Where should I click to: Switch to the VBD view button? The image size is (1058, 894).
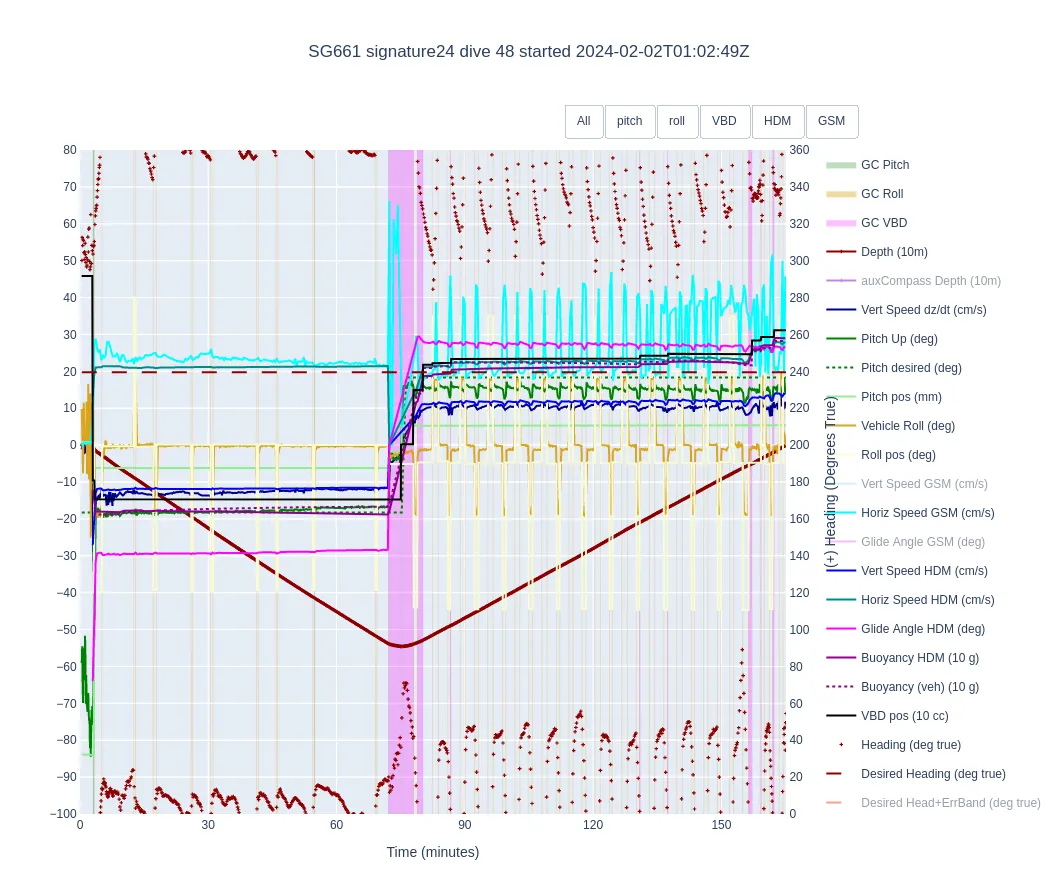pos(724,121)
